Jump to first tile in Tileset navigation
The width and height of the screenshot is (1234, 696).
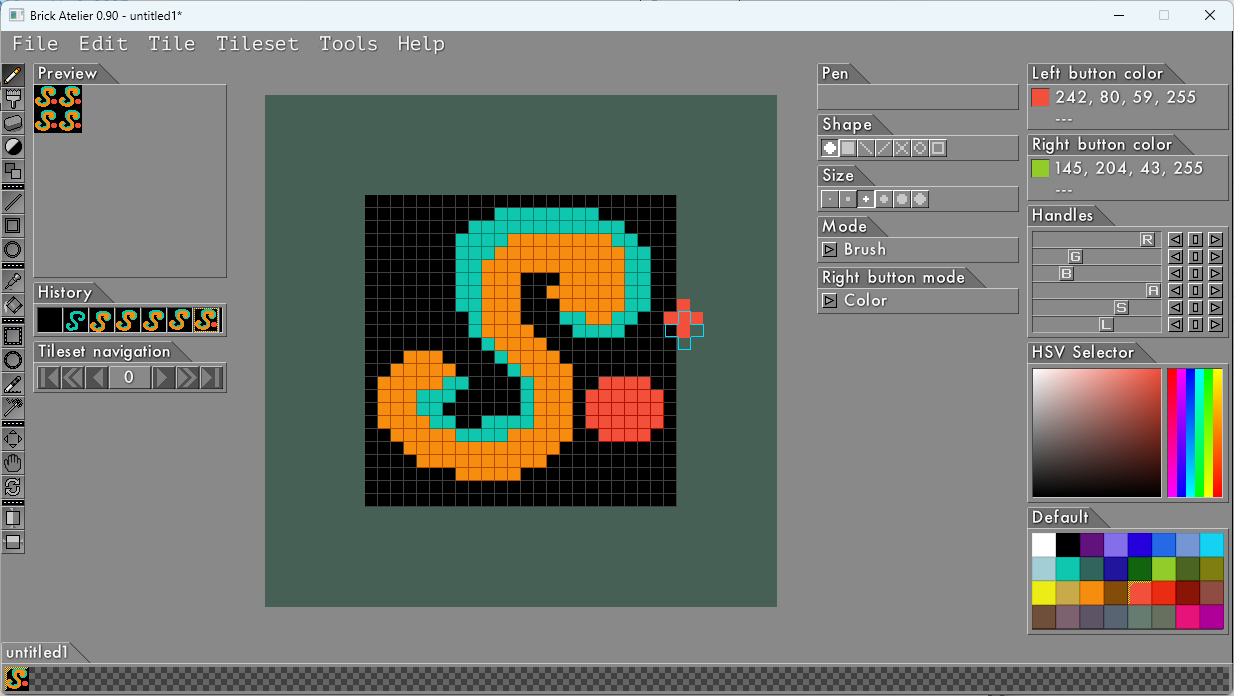point(49,377)
